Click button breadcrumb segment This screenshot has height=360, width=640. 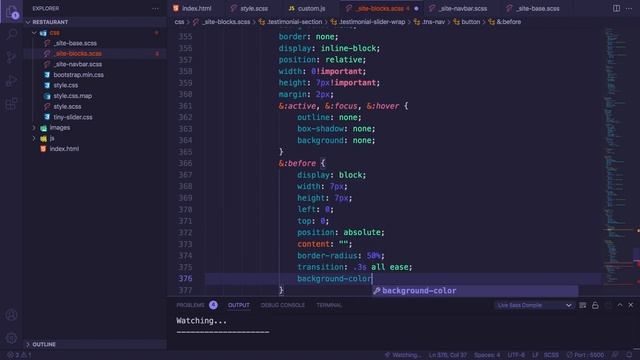click(x=467, y=22)
